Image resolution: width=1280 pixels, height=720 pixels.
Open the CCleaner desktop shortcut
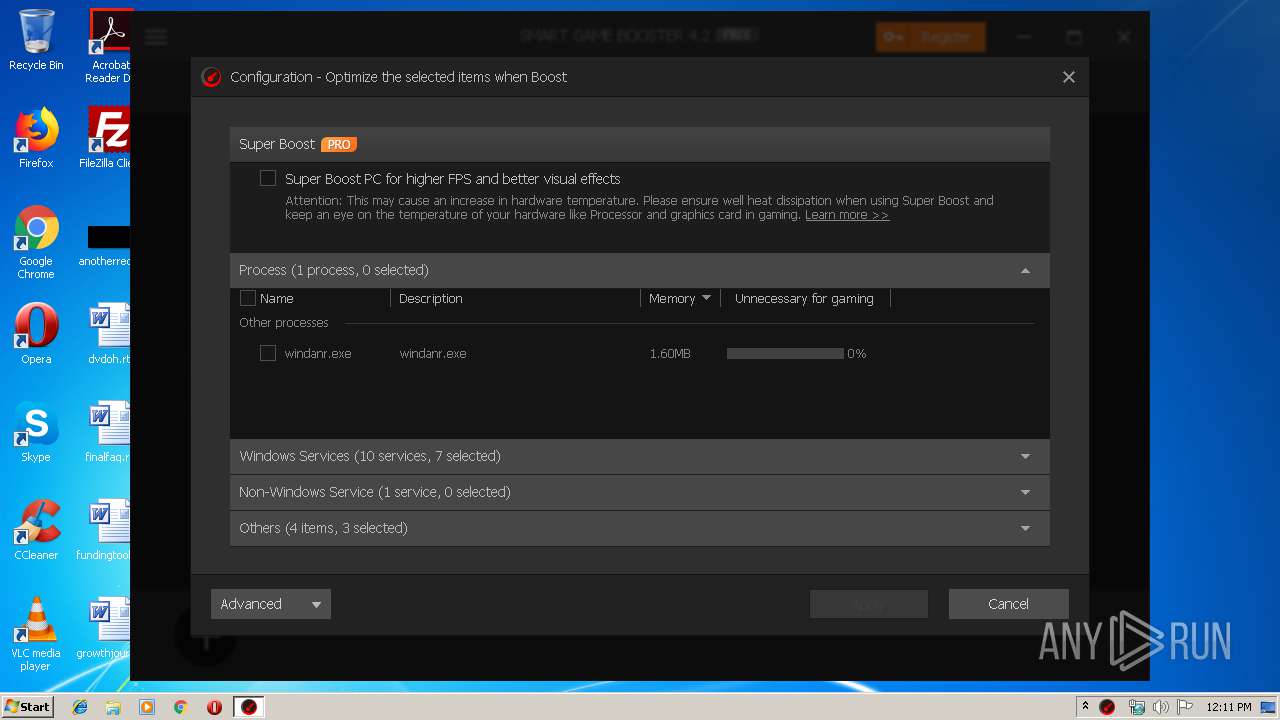point(36,530)
